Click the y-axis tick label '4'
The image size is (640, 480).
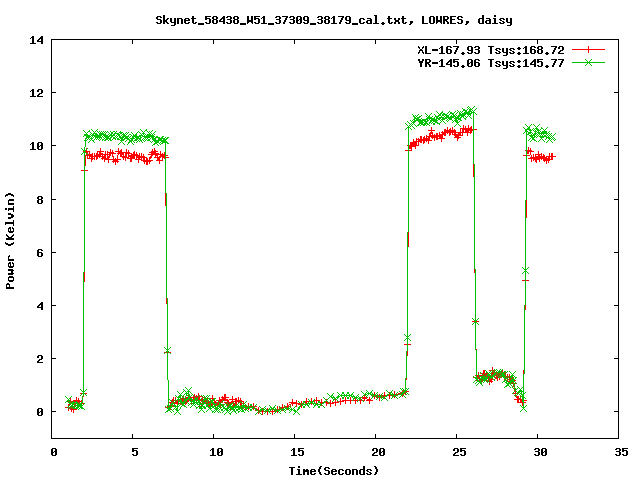click(x=40, y=306)
